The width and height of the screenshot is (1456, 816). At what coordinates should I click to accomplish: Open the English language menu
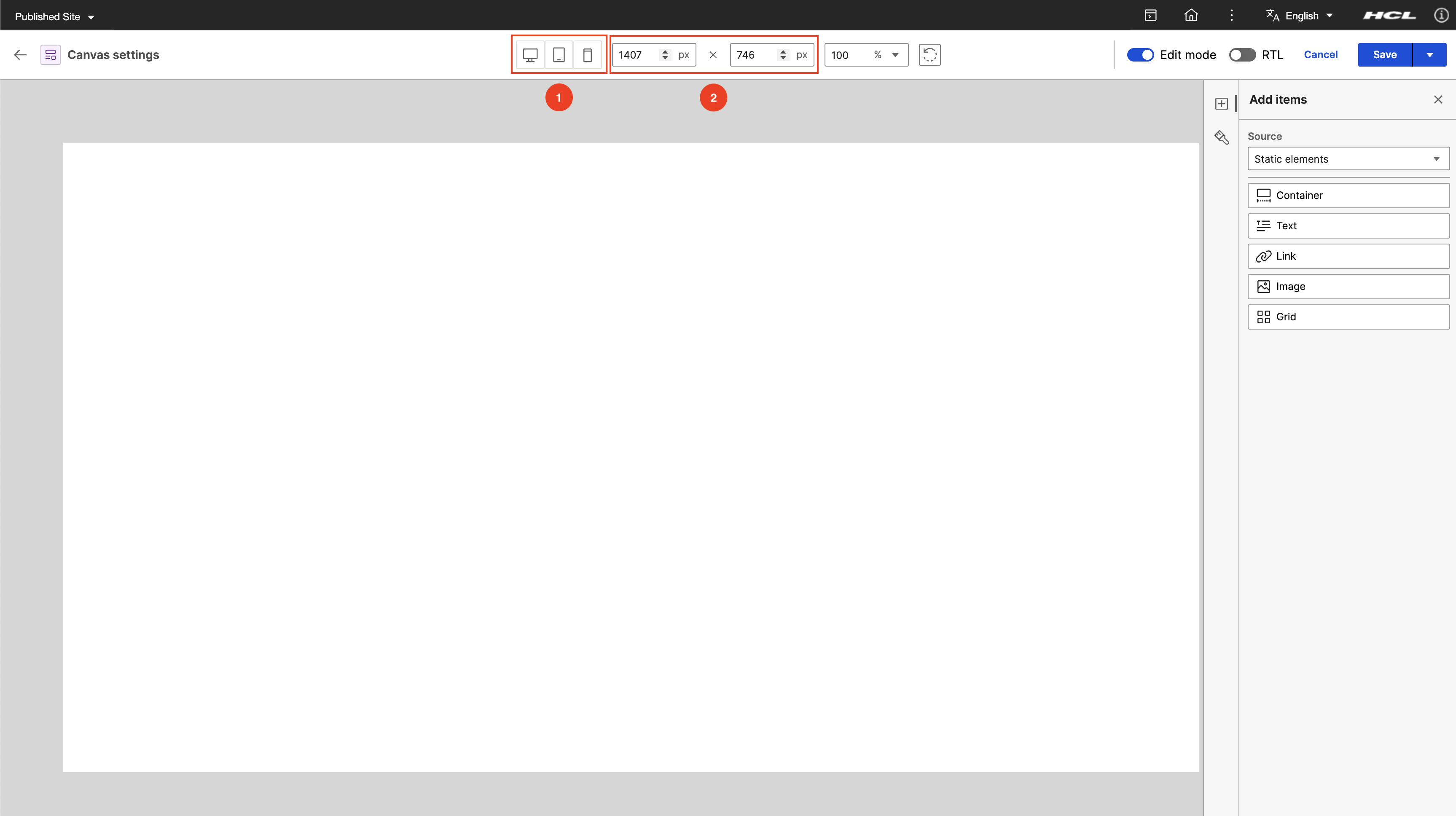(x=1300, y=16)
